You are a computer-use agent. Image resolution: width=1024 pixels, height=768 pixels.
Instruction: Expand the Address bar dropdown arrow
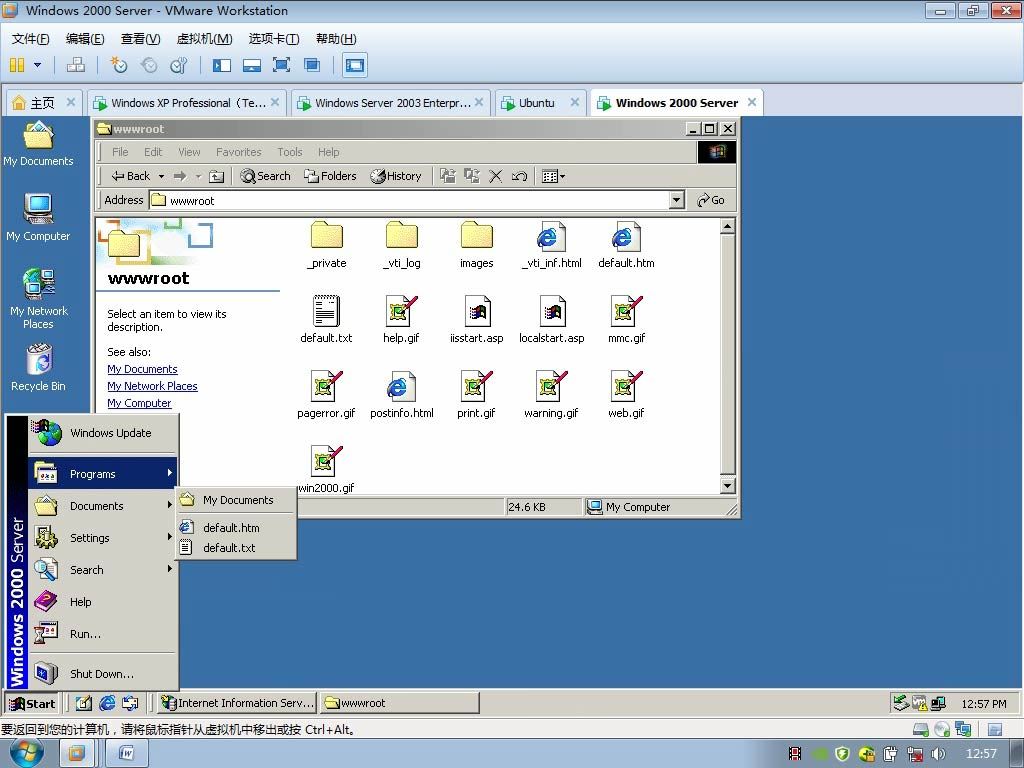coord(677,200)
